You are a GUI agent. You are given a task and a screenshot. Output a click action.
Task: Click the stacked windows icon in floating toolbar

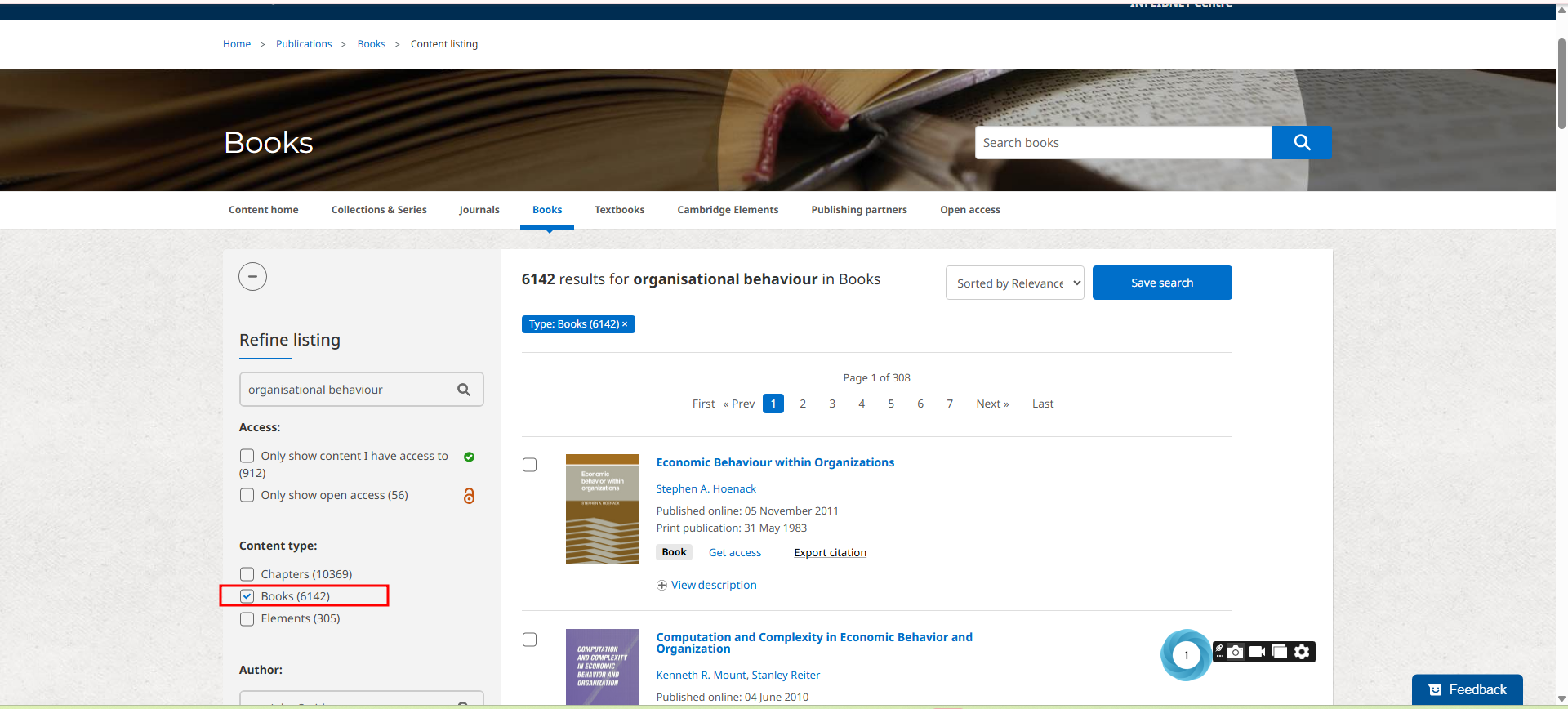1280,652
